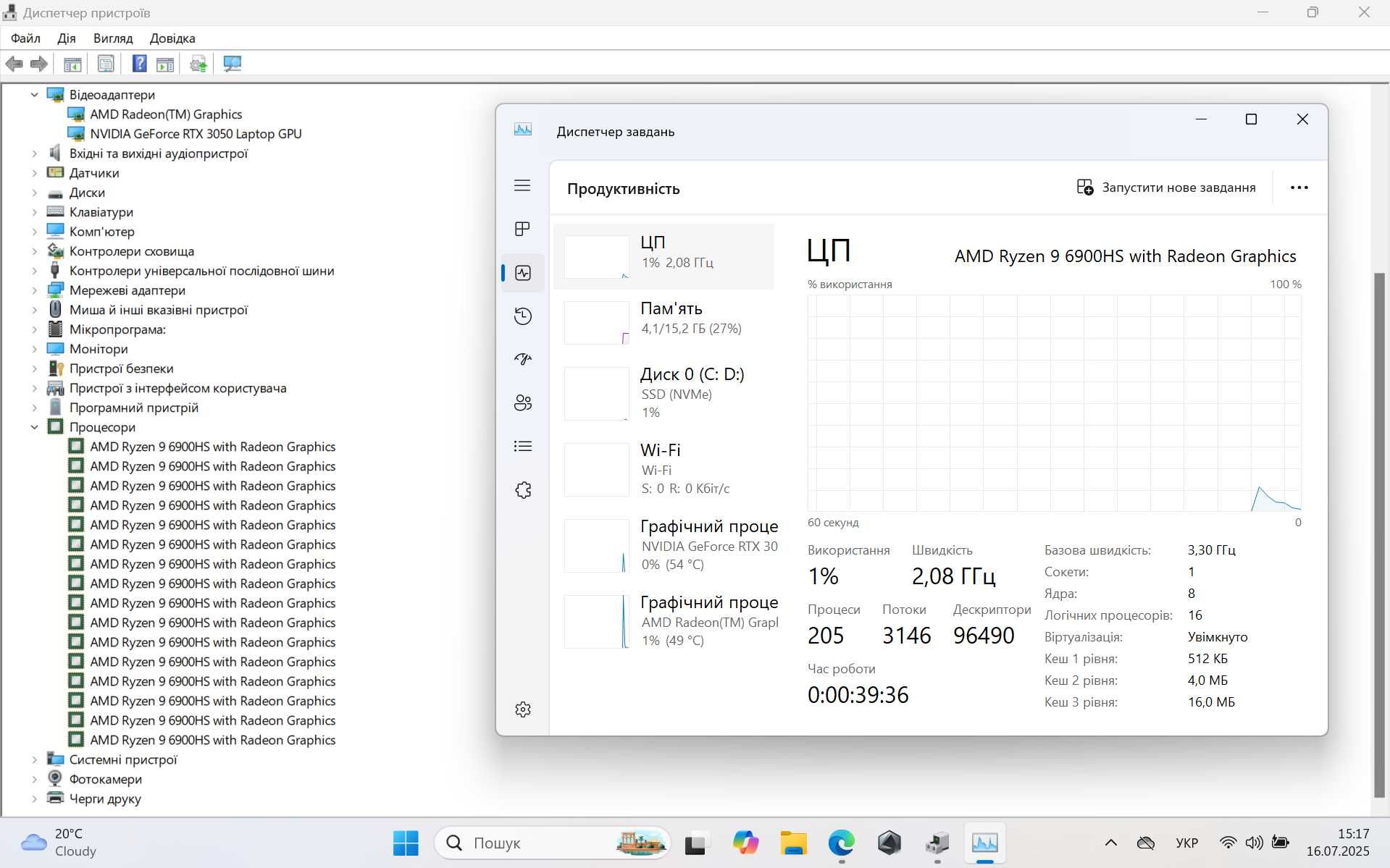Collapse the Відеоадаптери tree node
The height and width of the screenshot is (868, 1390).
34,95
